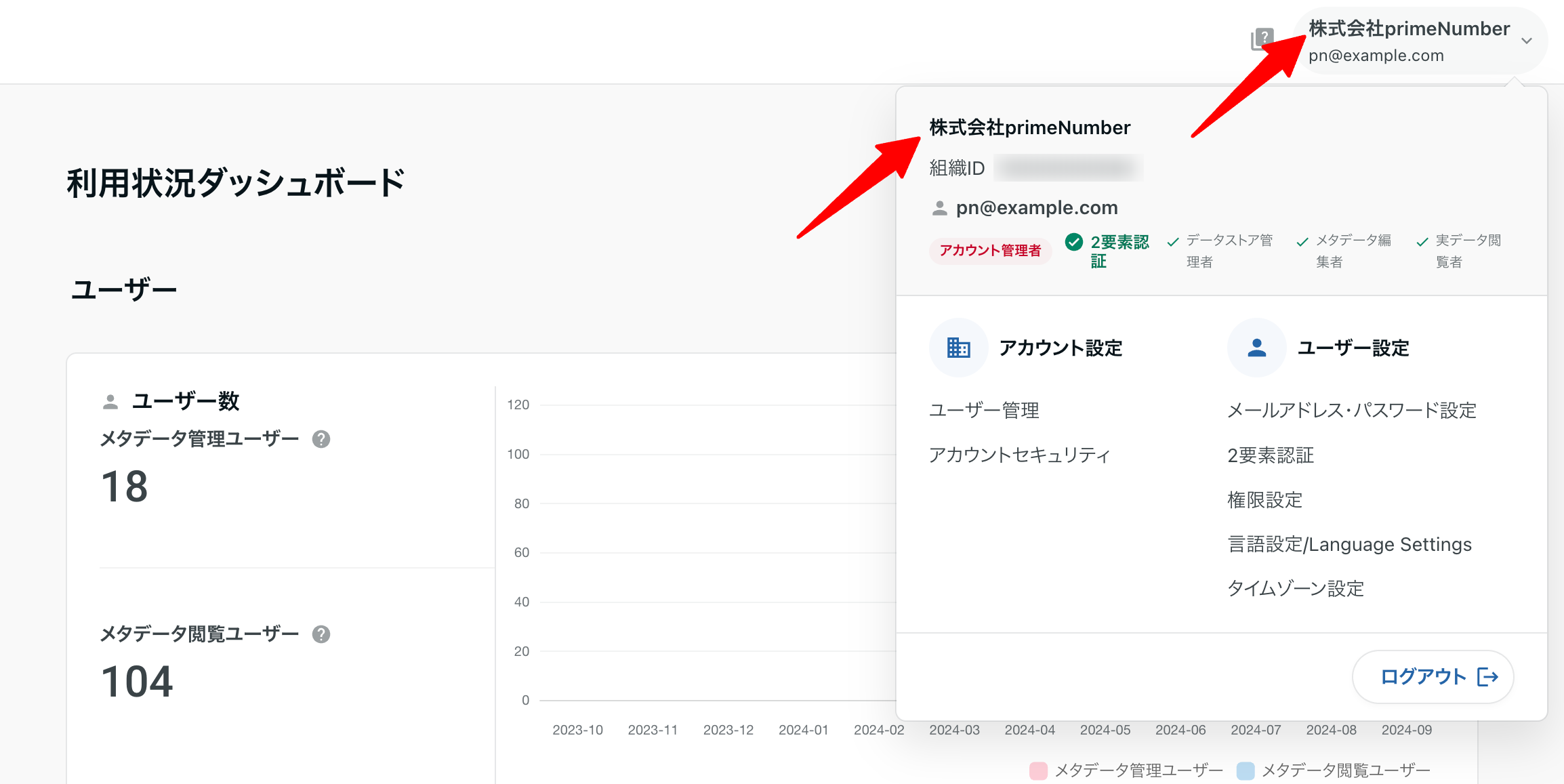This screenshot has height=784, width=1564.
Task: Click the 株式会社primeNumber name in the panel
Action: [x=1030, y=128]
